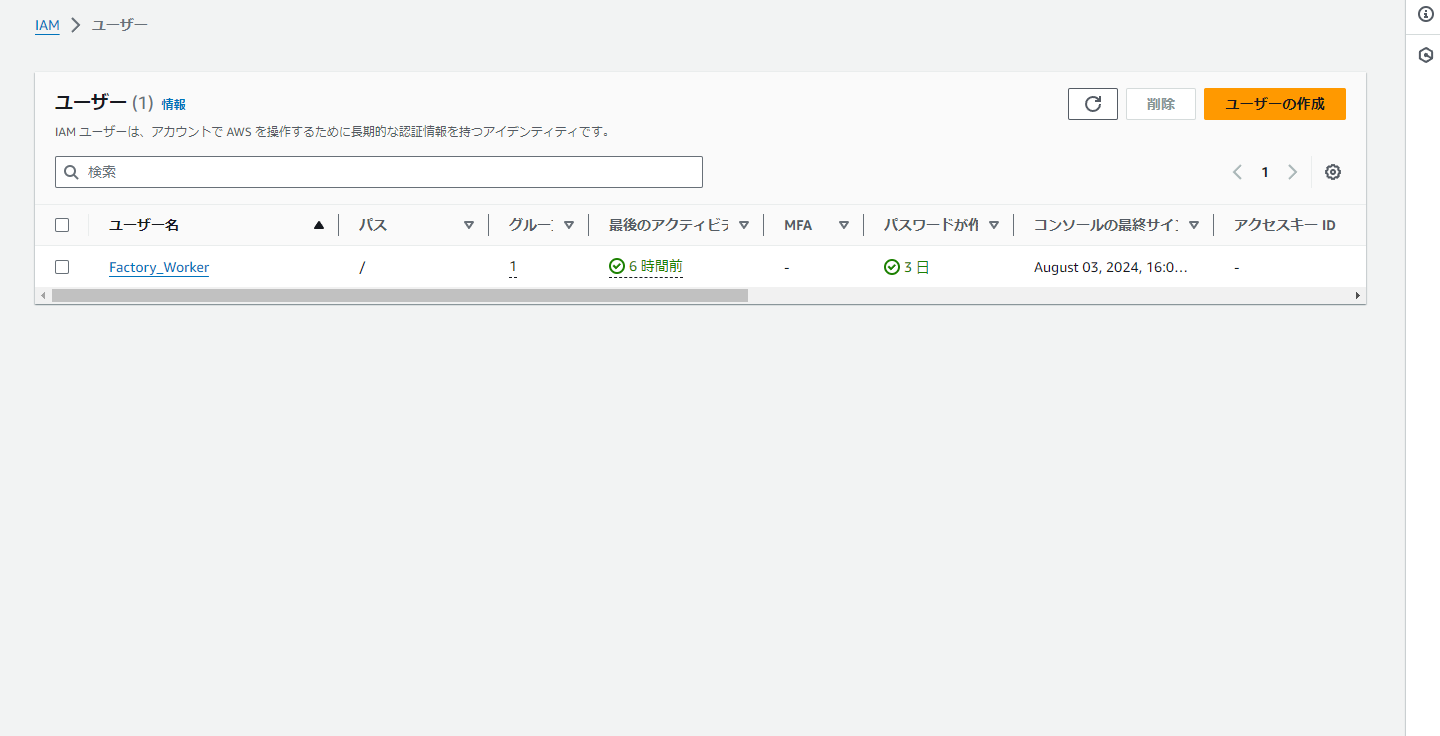Sort by グループ column arrow
This screenshot has height=736, width=1440.
pos(569,225)
